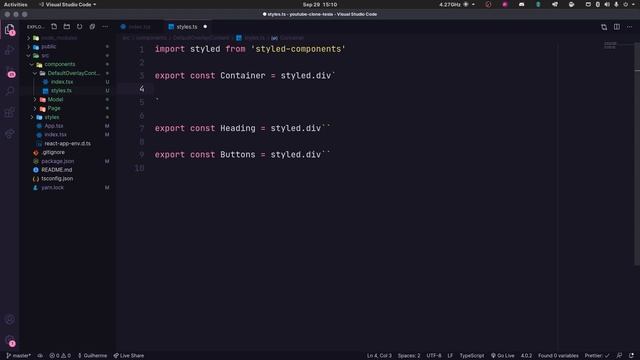The image size is (640, 360).
Task: Collapse all folders in Explorer
Action: 92,27
